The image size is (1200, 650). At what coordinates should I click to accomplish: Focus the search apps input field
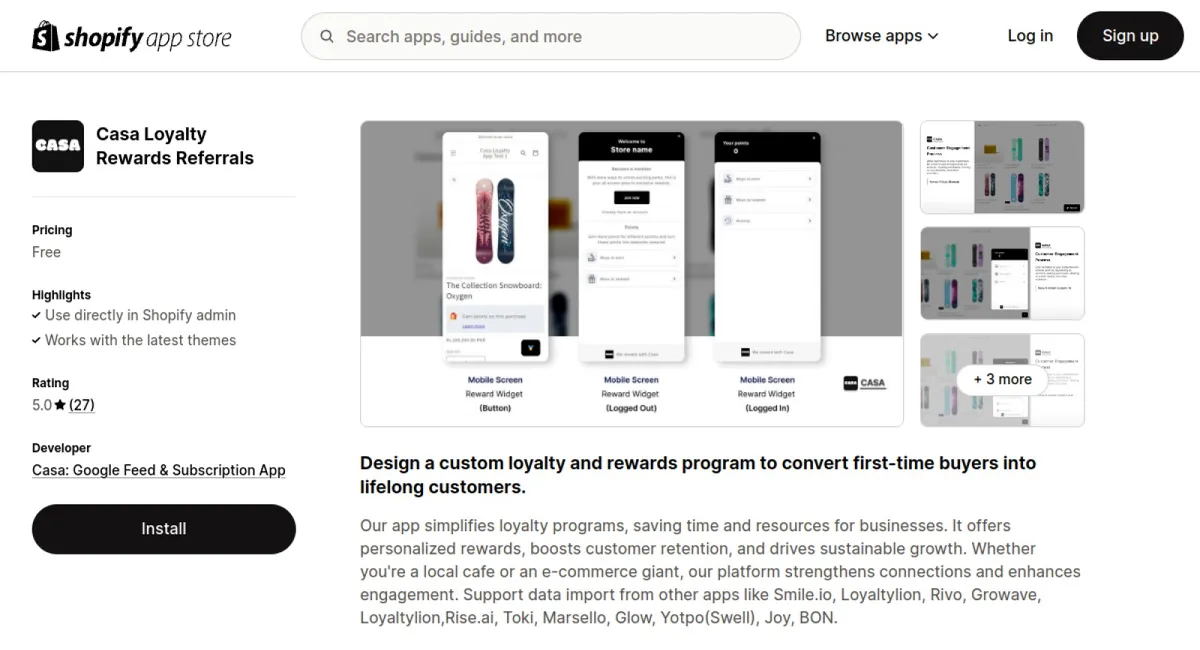(x=551, y=36)
